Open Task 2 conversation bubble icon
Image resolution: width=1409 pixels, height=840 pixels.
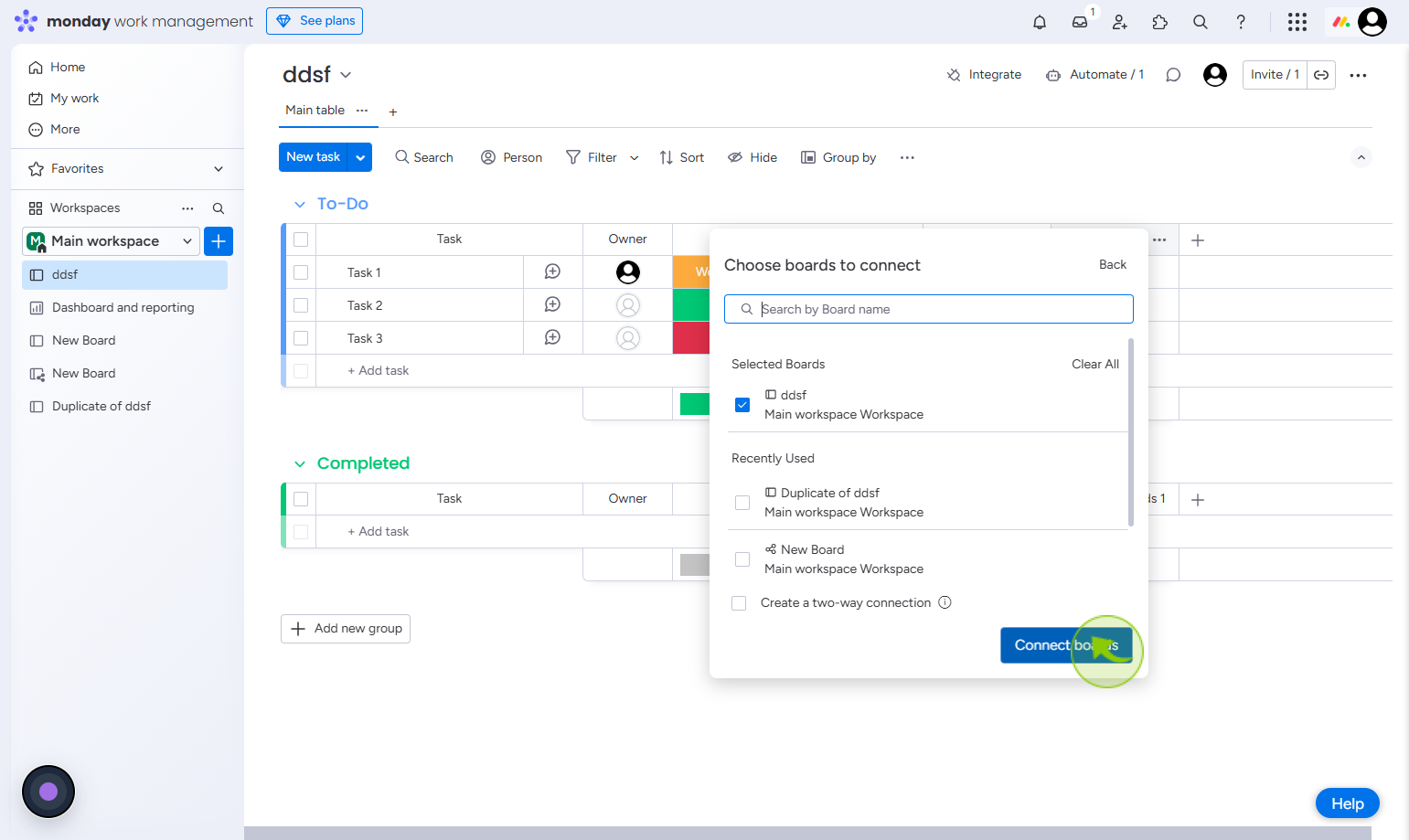tap(552, 304)
